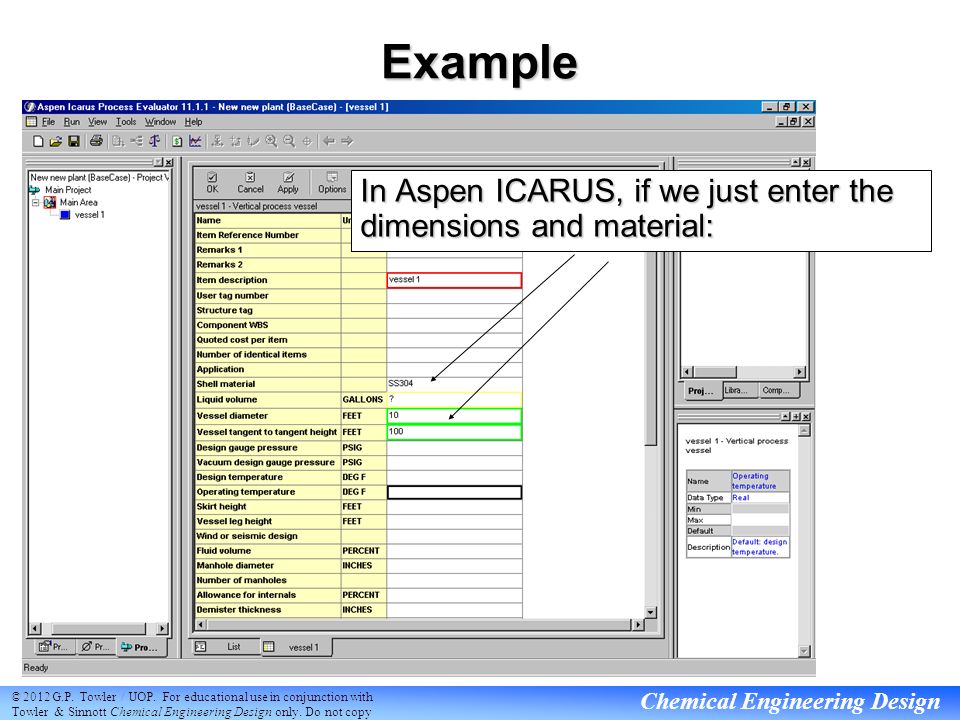The image size is (960, 720).
Task: Click the Cancel clipboard button
Action: [250, 182]
